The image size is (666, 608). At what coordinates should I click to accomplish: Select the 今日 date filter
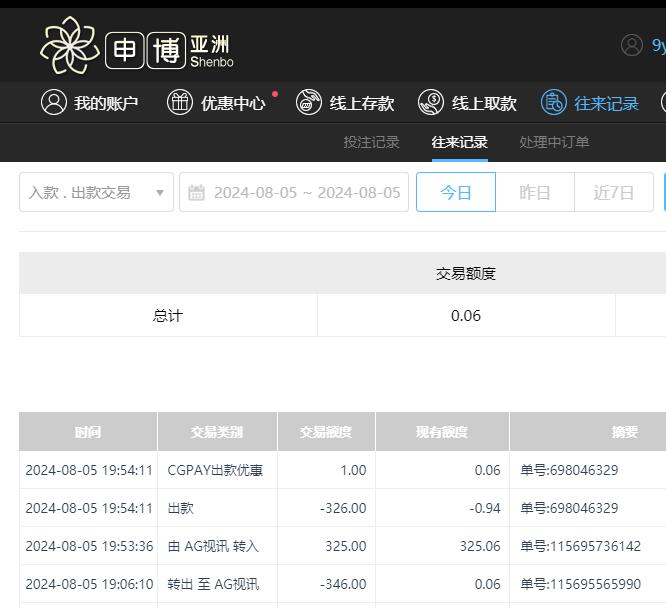455,192
